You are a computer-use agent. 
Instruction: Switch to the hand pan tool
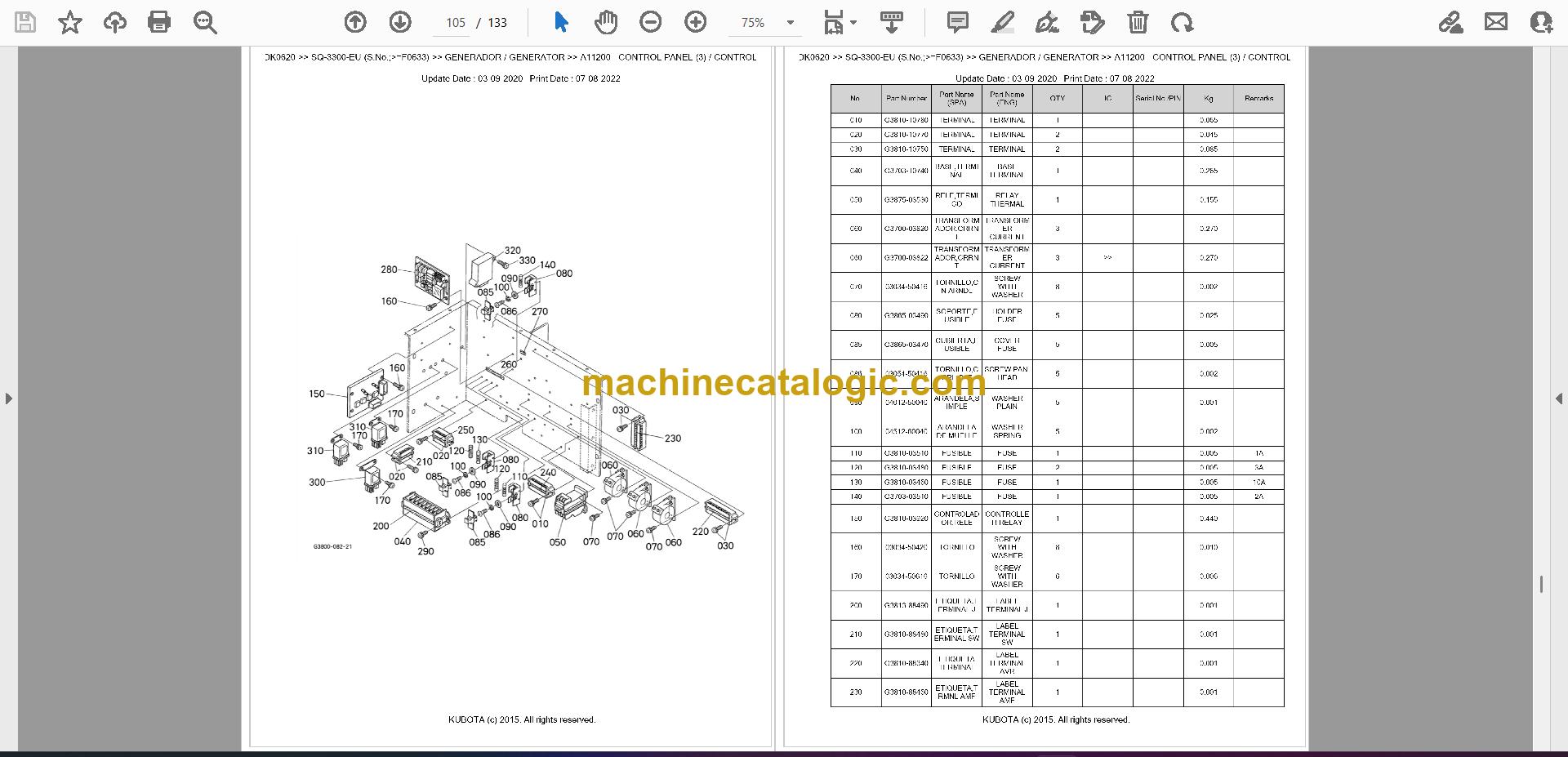pos(605,22)
